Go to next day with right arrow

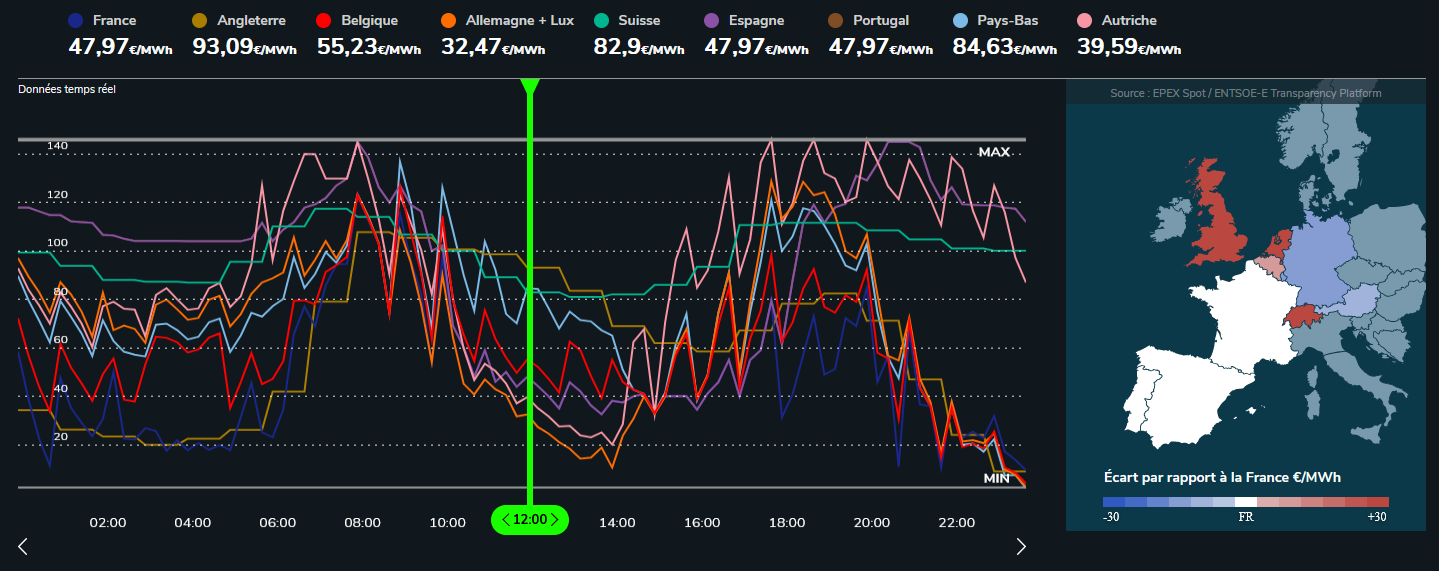tap(1021, 546)
